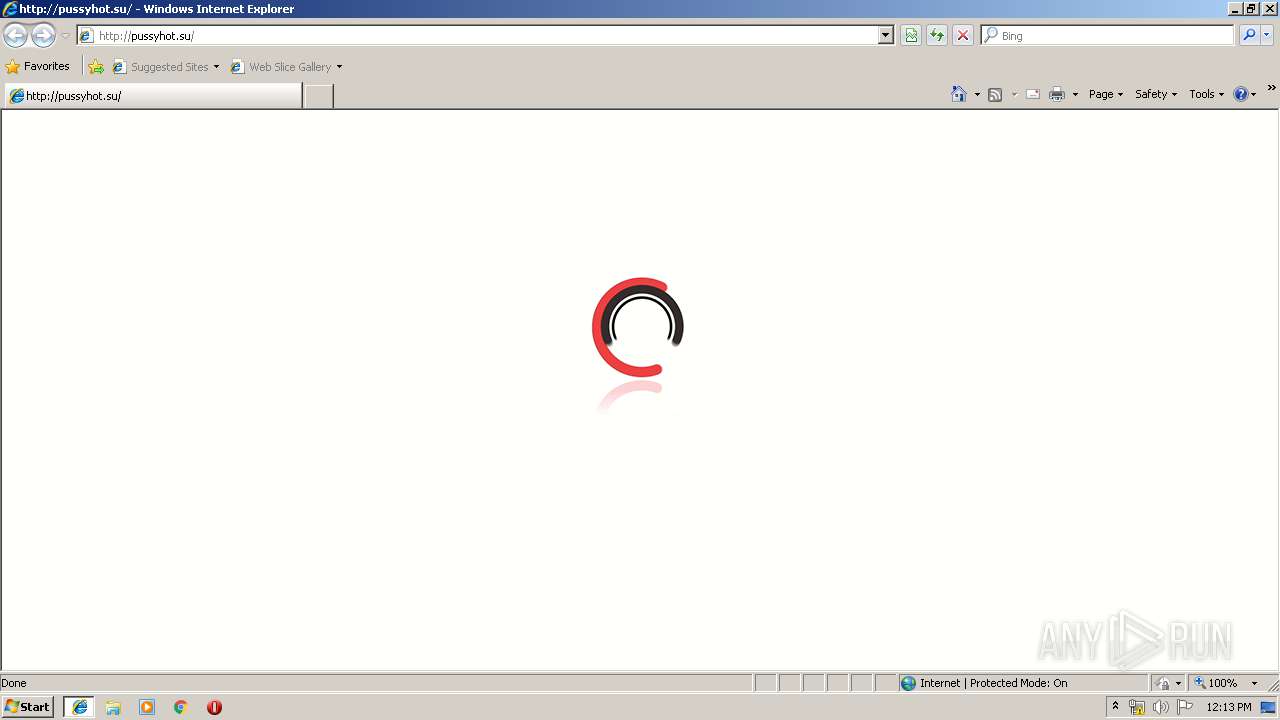Click the Refresh page icon

(937, 36)
